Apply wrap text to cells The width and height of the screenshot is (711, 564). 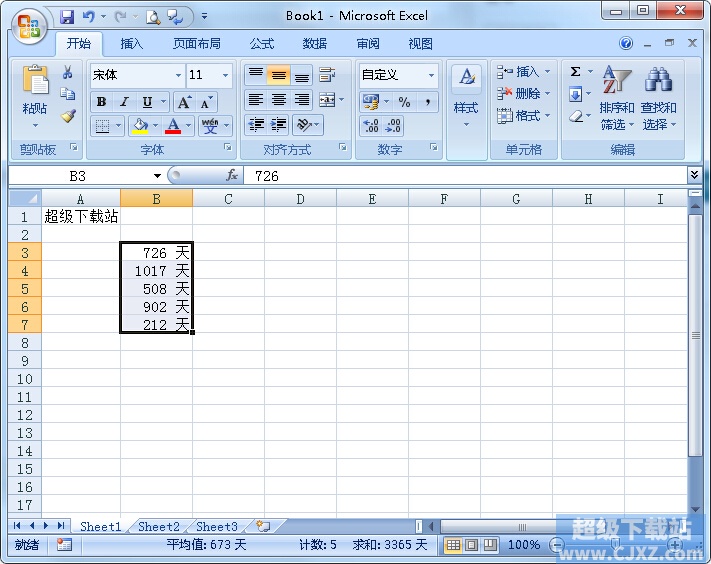tap(327, 75)
